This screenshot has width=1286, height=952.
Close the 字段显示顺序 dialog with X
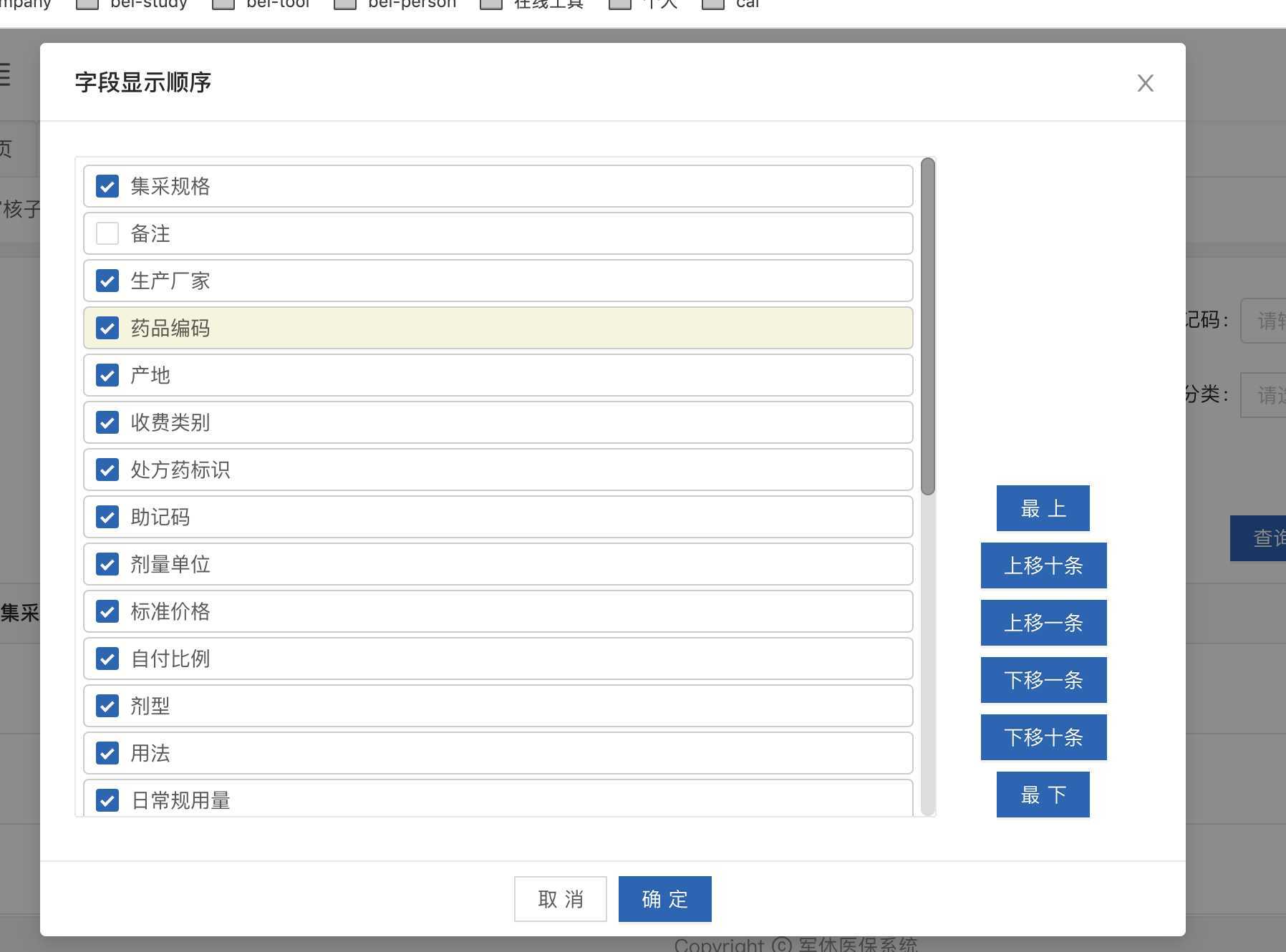[1146, 83]
